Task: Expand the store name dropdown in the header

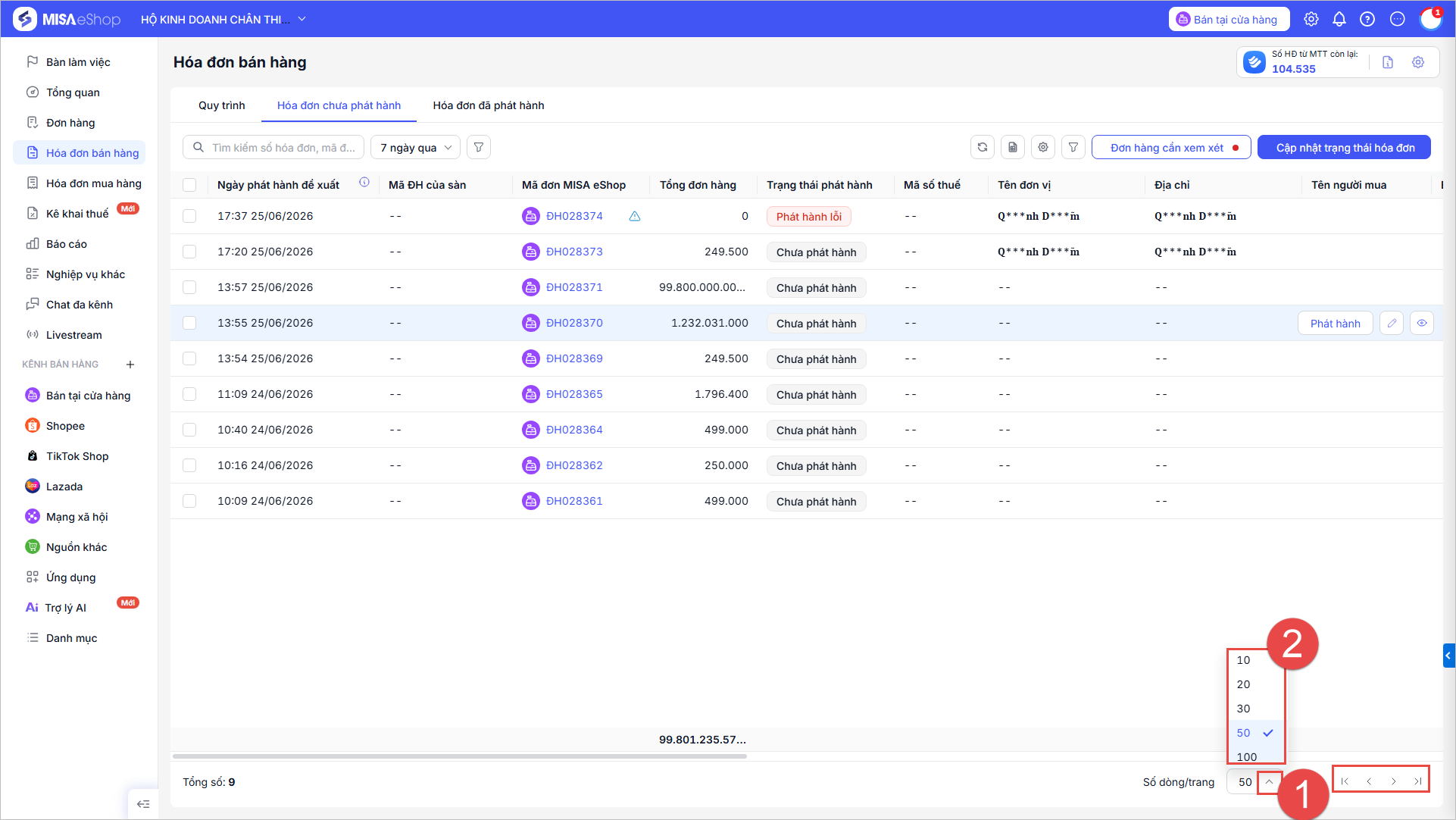Action: pos(302,19)
